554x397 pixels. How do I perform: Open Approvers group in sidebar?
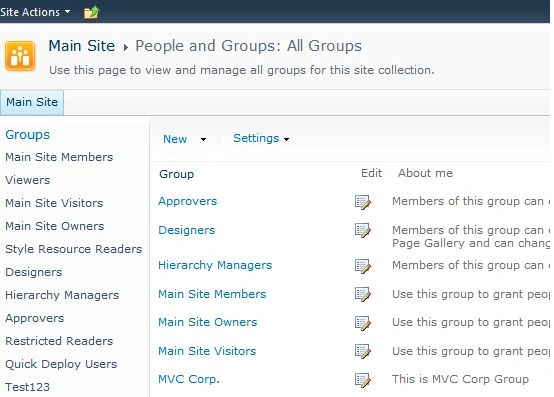[x=35, y=318]
